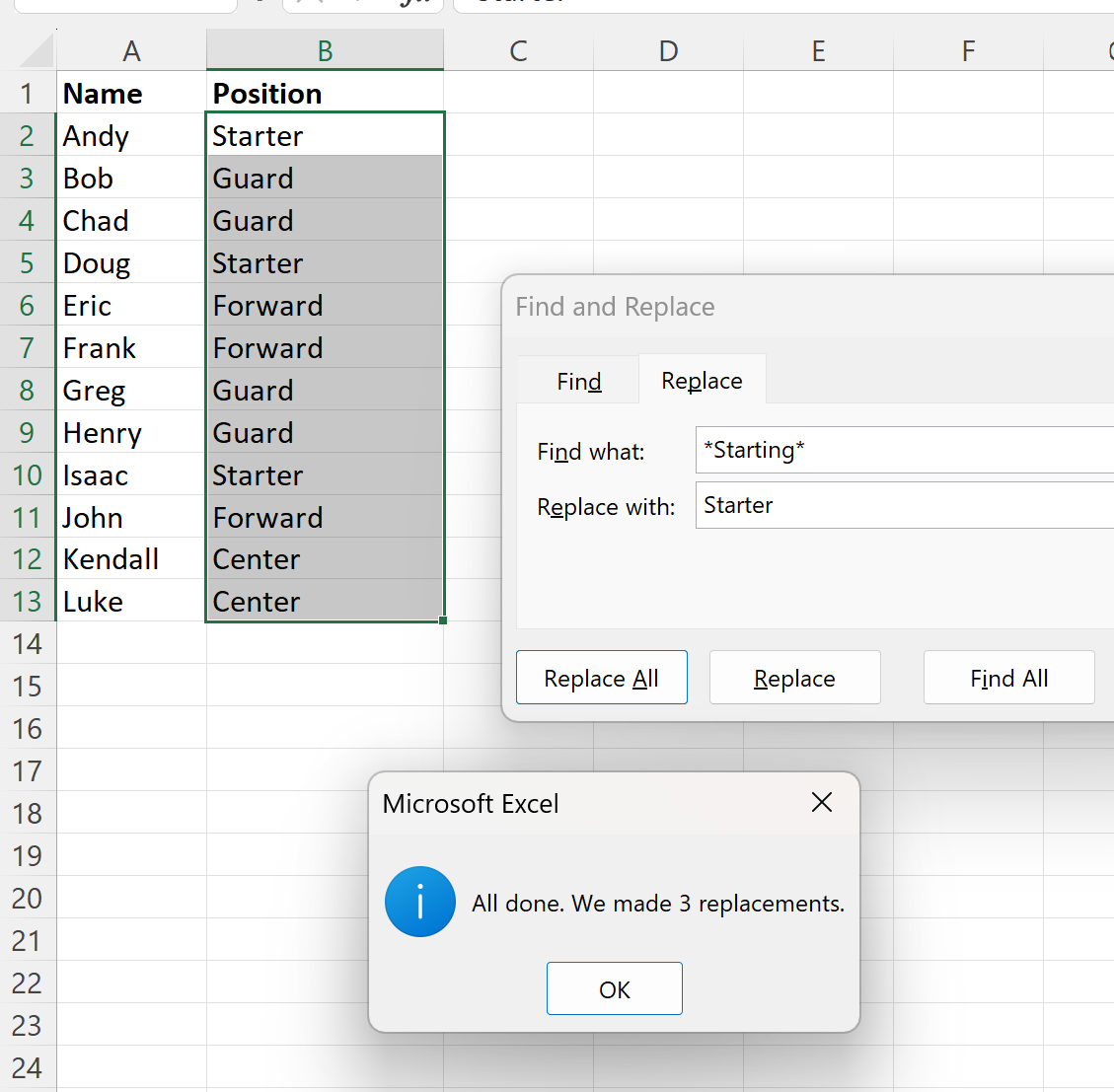Select column A header
The image size is (1114, 1092).
coord(131,50)
